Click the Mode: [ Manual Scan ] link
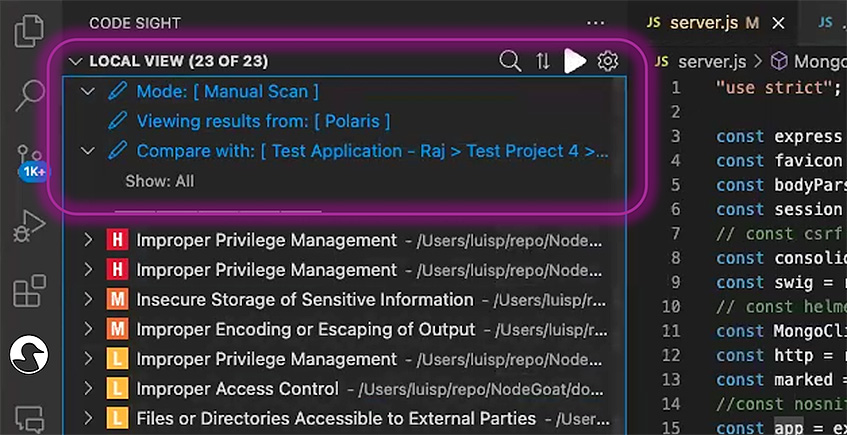The height and width of the screenshot is (435, 847). [x=227, y=91]
